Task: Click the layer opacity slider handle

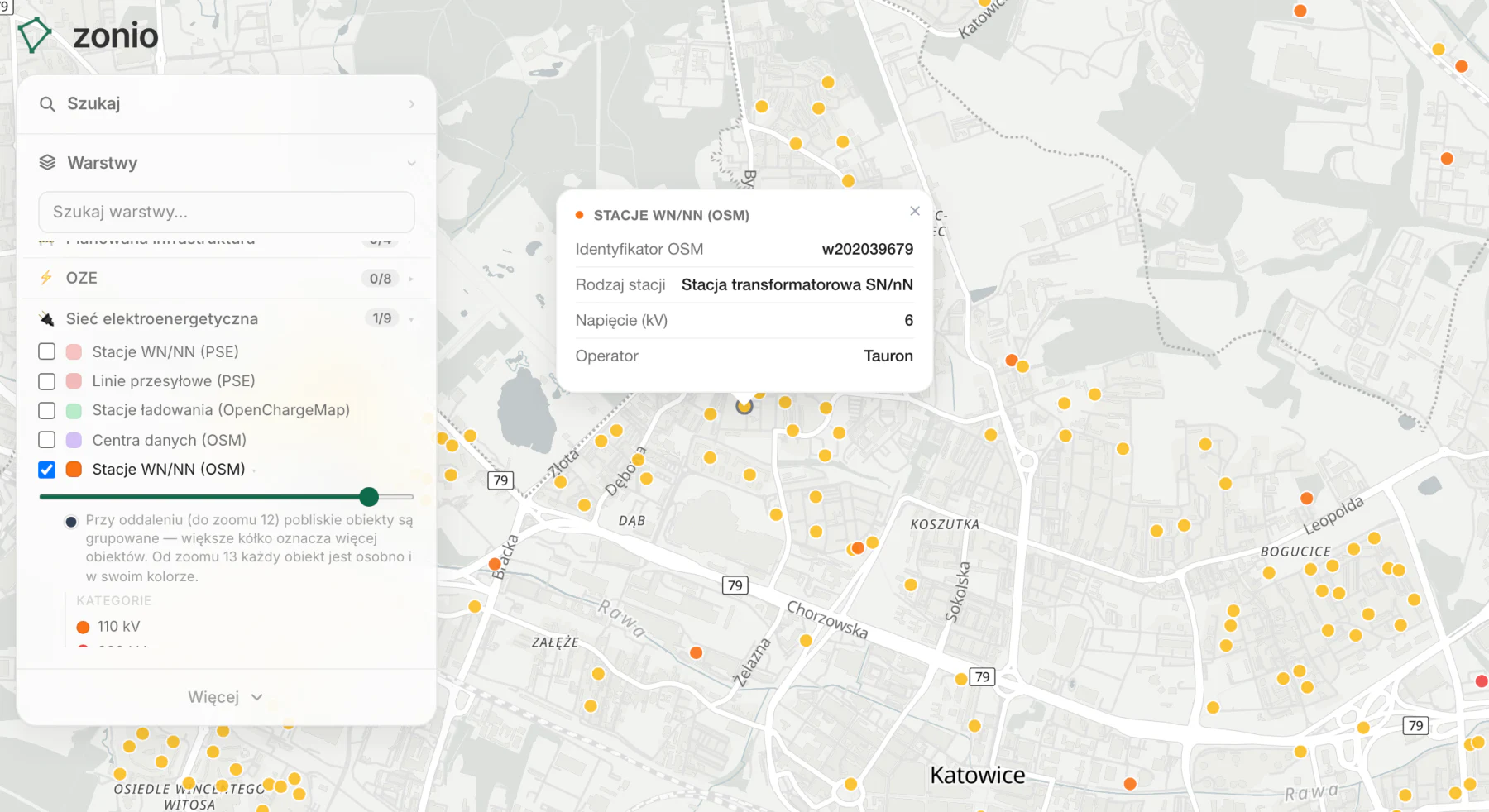Action: click(x=369, y=496)
